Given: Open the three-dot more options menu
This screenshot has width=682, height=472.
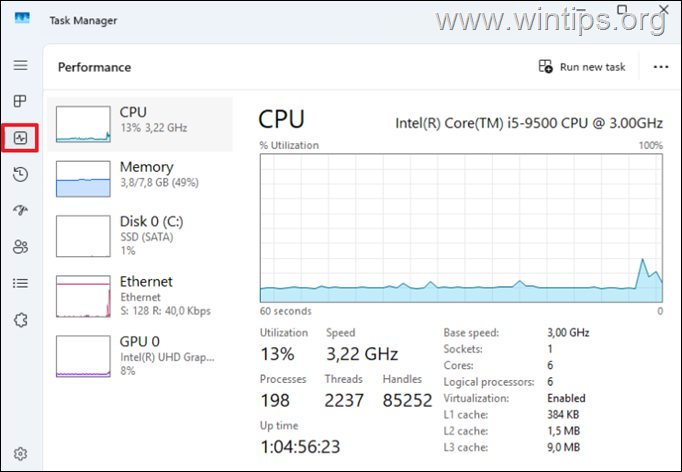Looking at the screenshot, I should pos(661,67).
